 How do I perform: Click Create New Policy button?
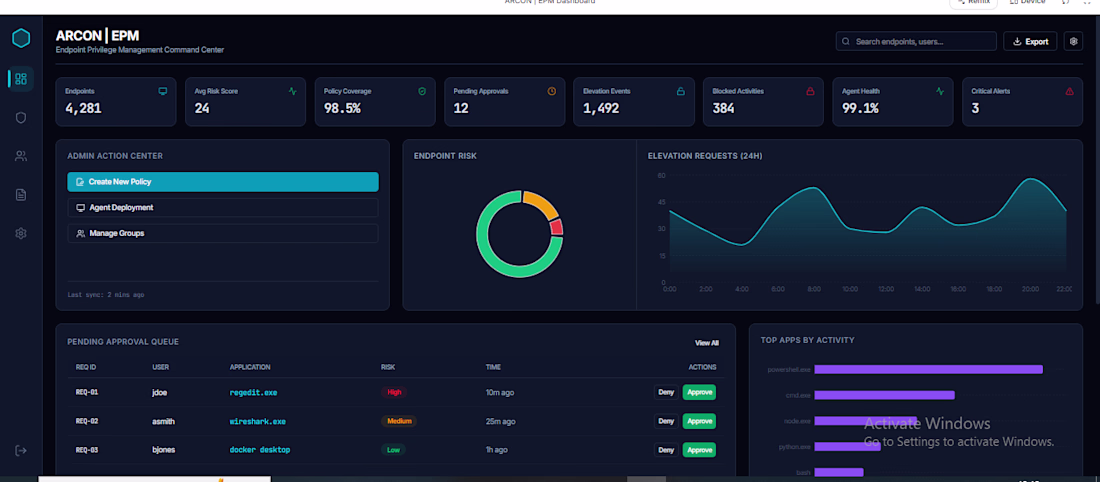point(223,182)
